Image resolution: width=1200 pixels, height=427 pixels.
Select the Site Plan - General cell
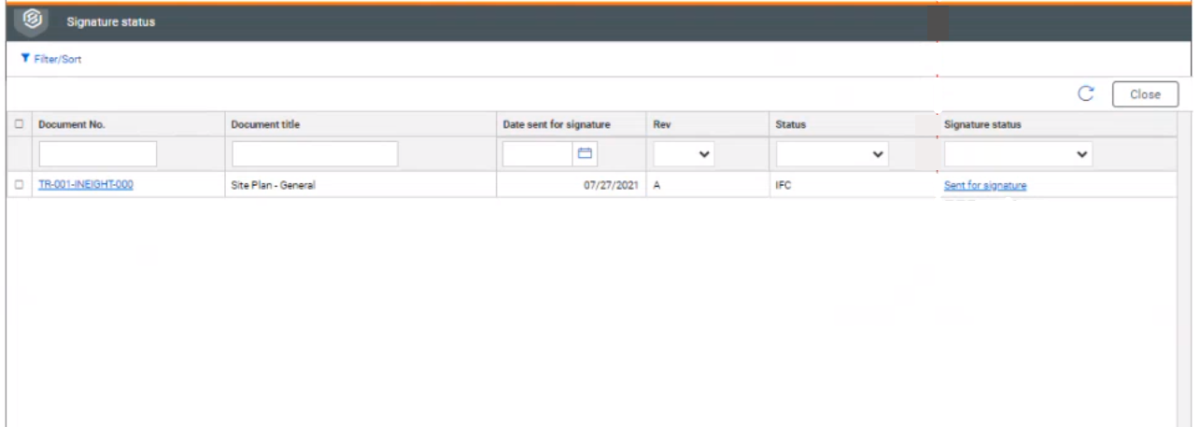pos(362,185)
